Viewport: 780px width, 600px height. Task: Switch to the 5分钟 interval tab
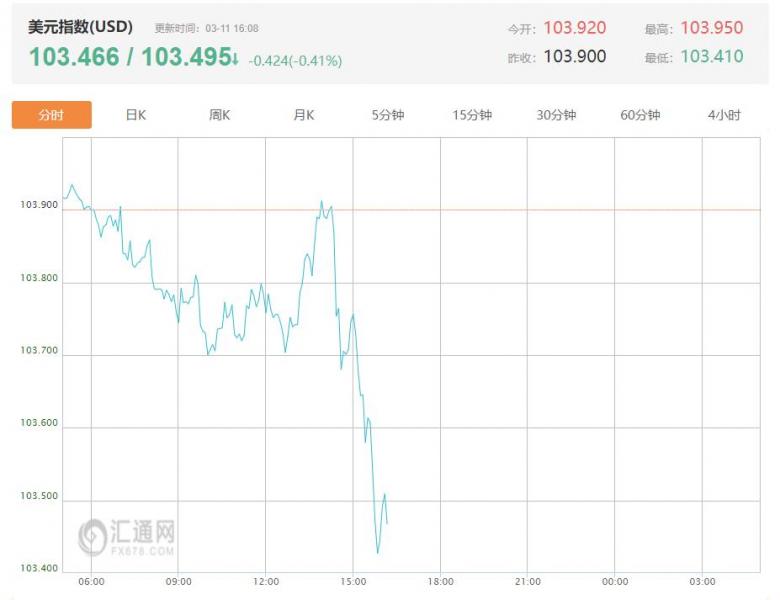388,115
